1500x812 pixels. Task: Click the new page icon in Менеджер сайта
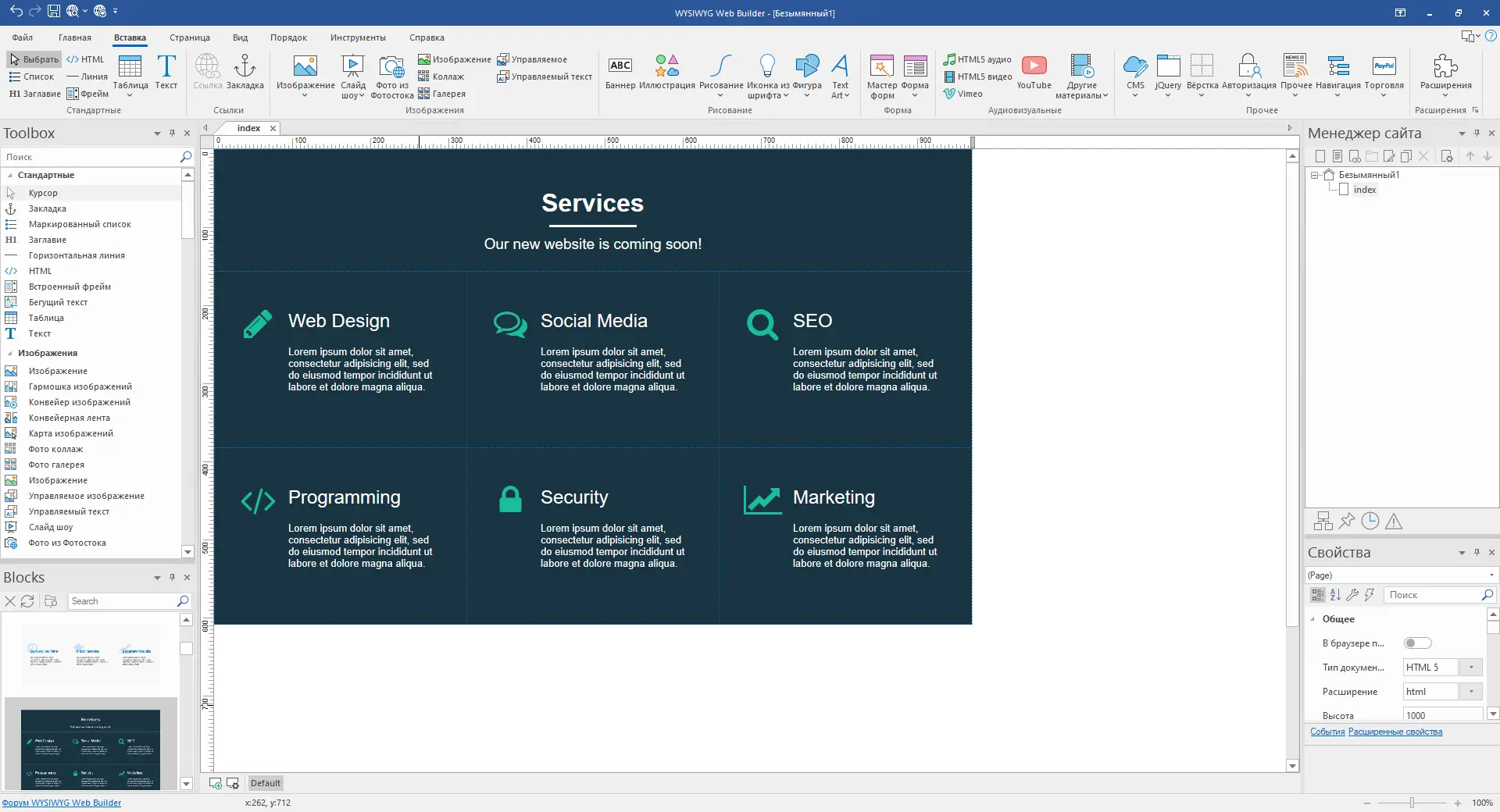[x=1320, y=156]
